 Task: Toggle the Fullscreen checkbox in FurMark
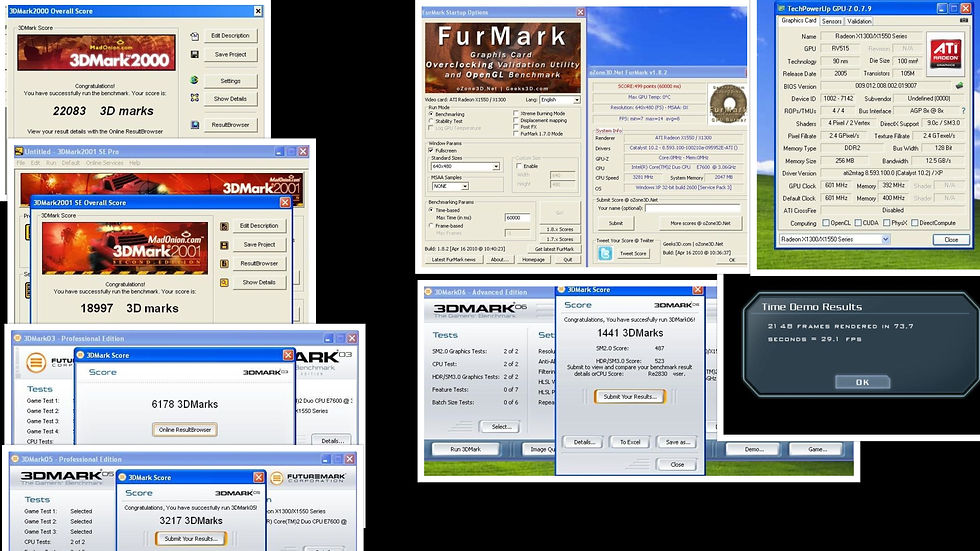coord(431,151)
